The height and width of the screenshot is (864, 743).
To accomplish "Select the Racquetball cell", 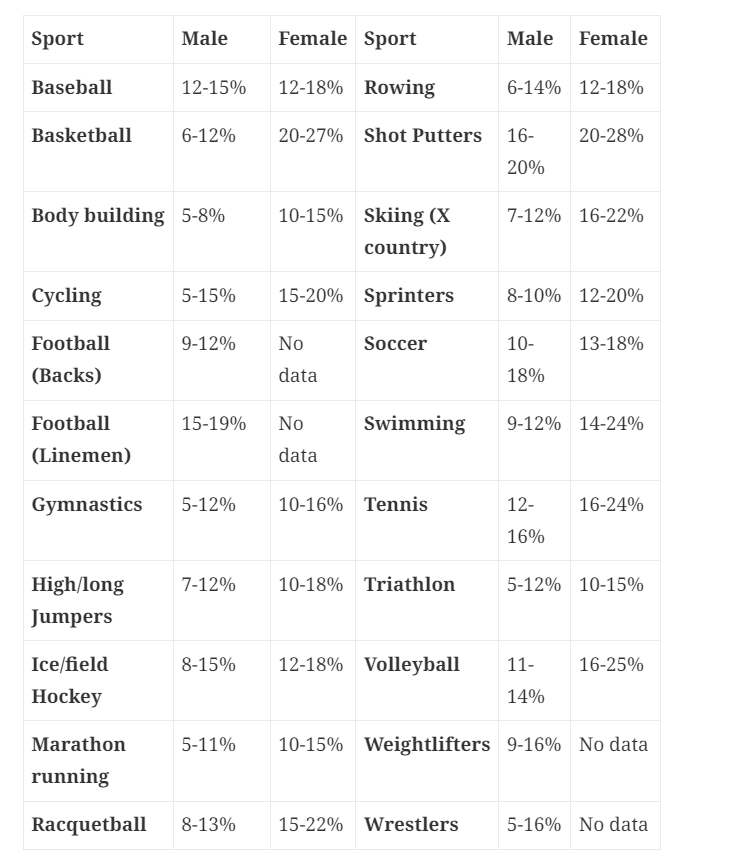I will 88,824.
